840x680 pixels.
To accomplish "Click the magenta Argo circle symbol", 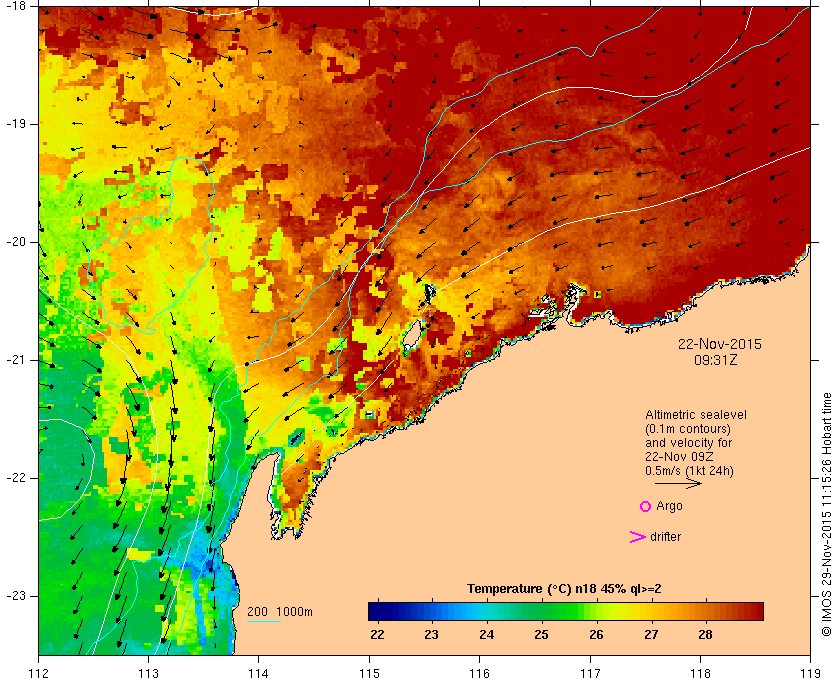I will point(645,506).
